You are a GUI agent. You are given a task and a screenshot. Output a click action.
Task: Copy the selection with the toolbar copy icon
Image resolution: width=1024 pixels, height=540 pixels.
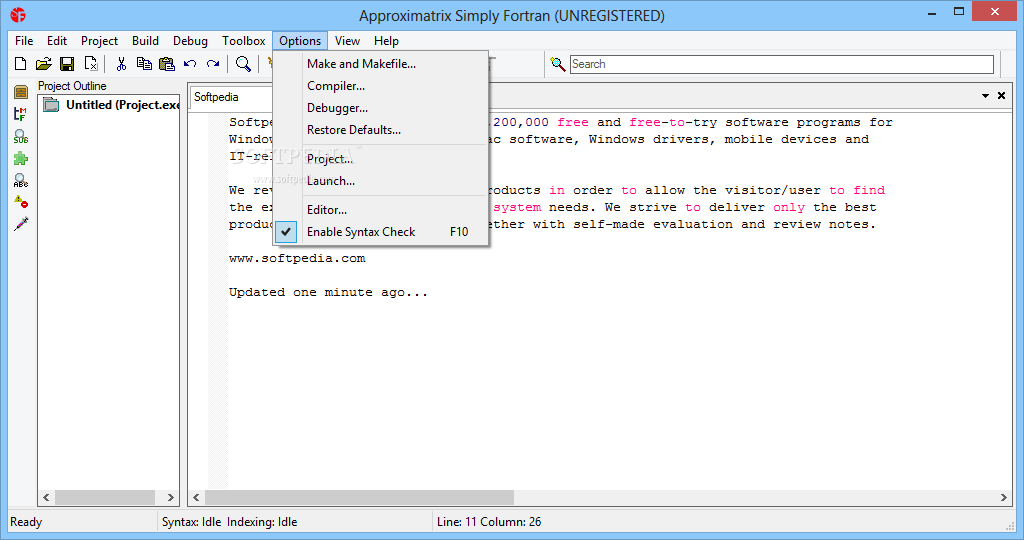pyautogui.click(x=144, y=64)
